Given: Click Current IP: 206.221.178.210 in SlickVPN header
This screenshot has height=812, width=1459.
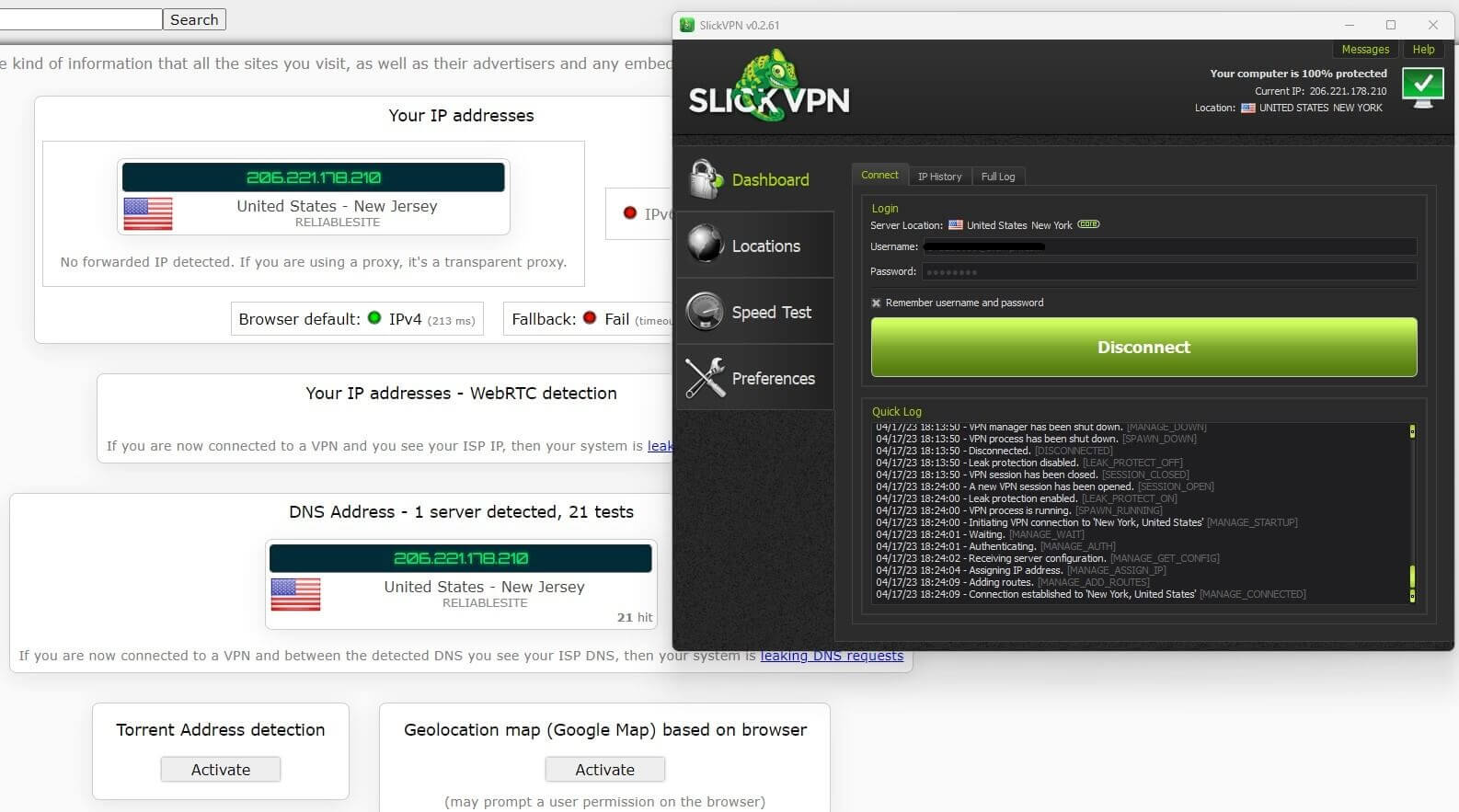Looking at the screenshot, I should (1321, 91).
